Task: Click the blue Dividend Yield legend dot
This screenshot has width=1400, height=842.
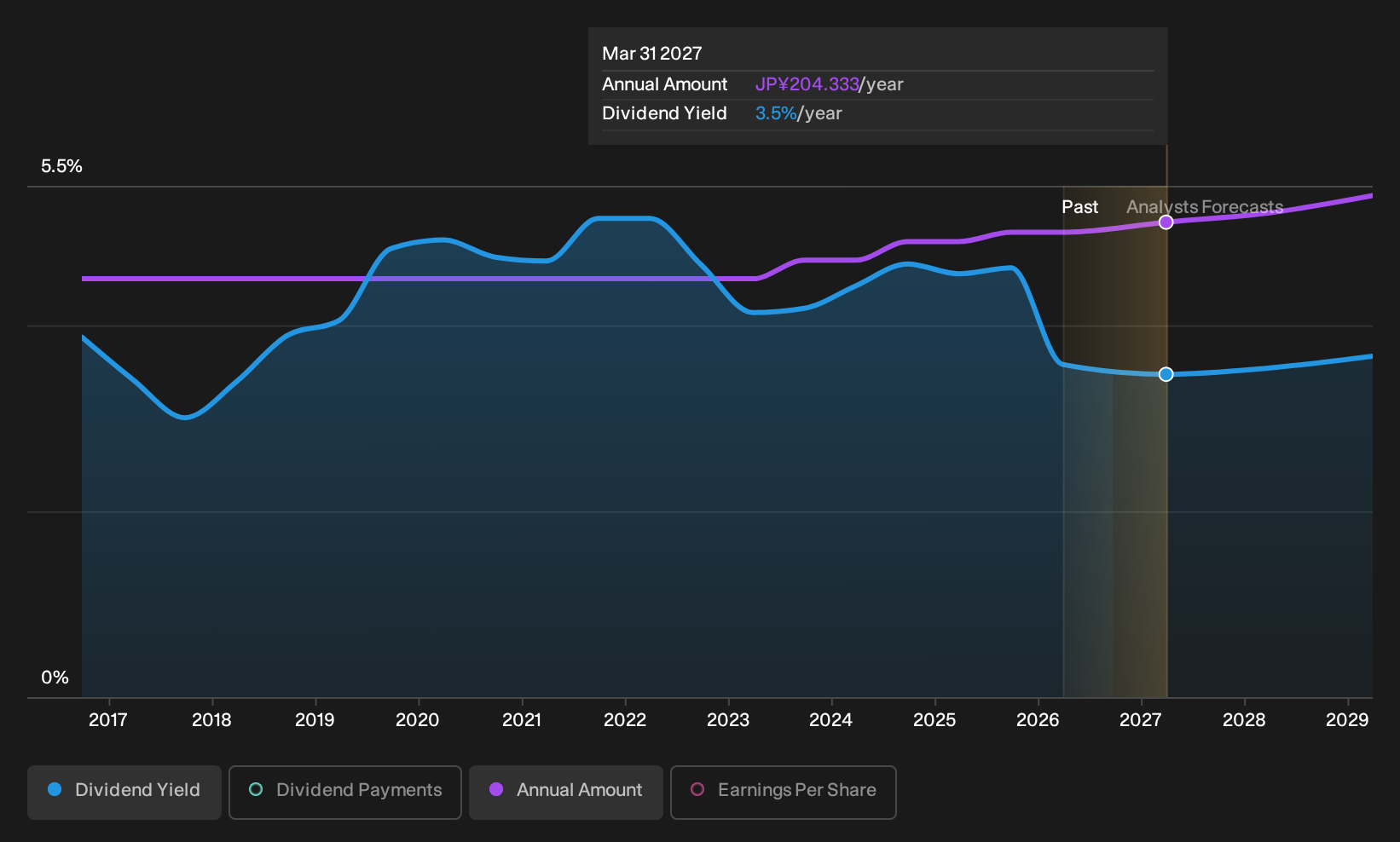Action: pos(55,789)
